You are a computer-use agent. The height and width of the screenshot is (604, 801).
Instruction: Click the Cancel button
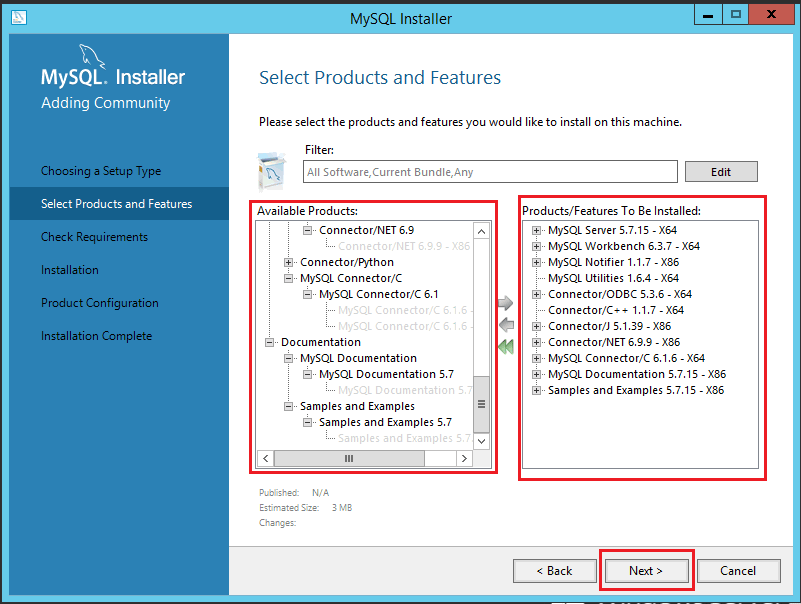tap(738, 570)
